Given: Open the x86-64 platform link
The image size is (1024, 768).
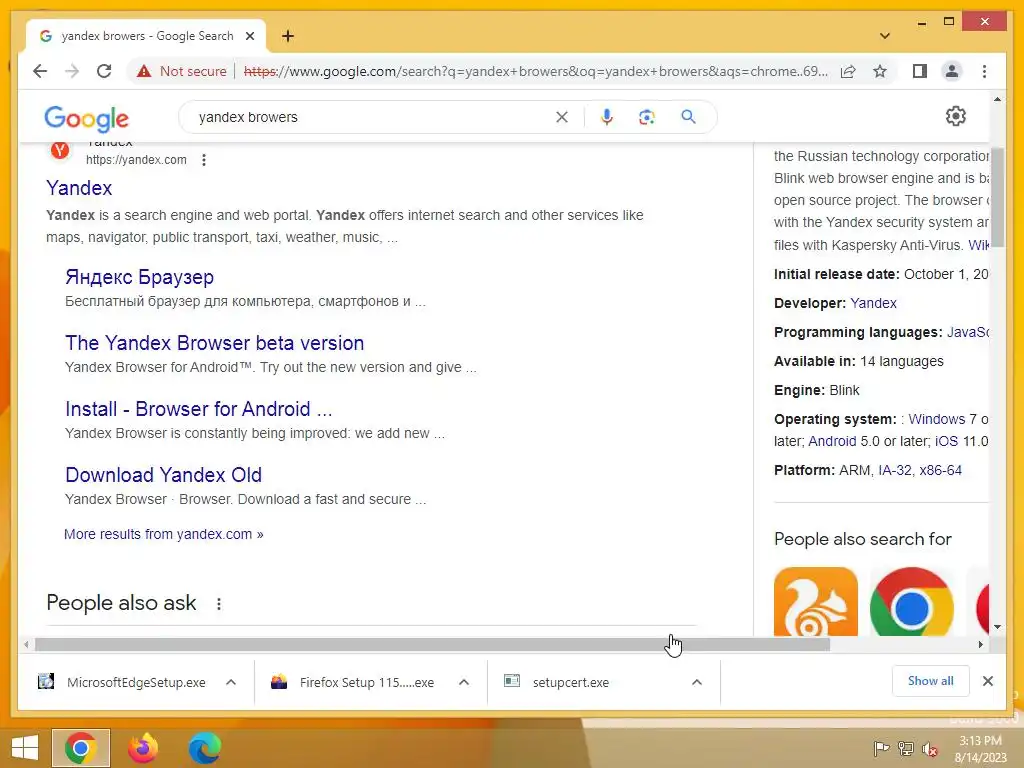Looking at the screenshot, I should coord(940,470).
